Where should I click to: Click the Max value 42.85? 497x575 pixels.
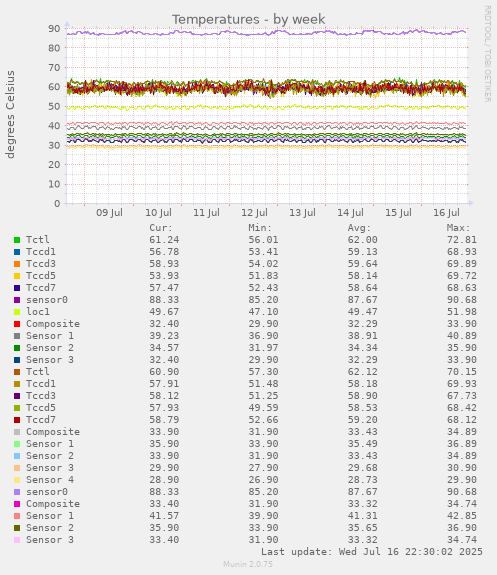coord(462,516)
